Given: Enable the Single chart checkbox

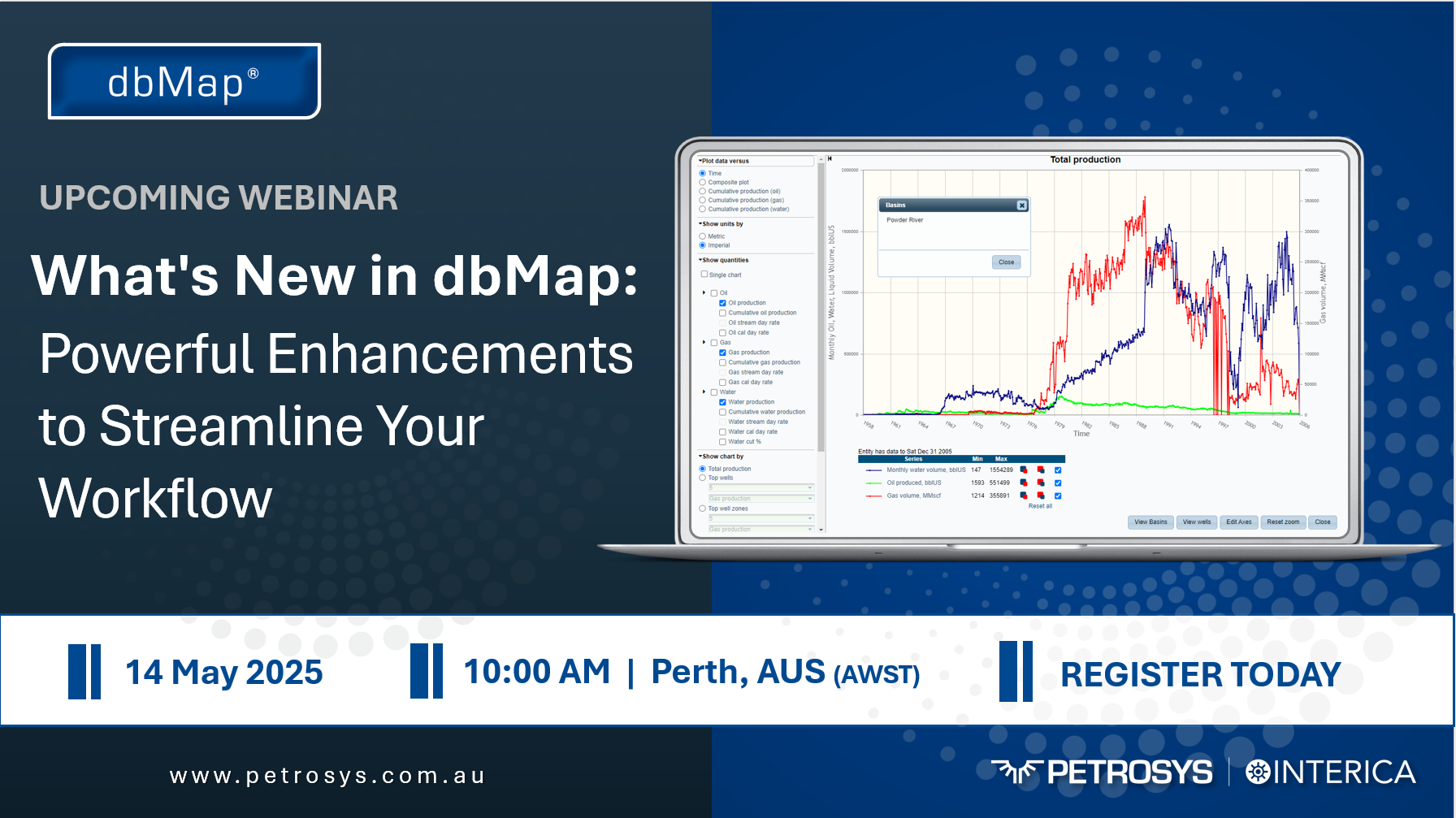Looking at the screenshot, I should click(x=704, y=275).
